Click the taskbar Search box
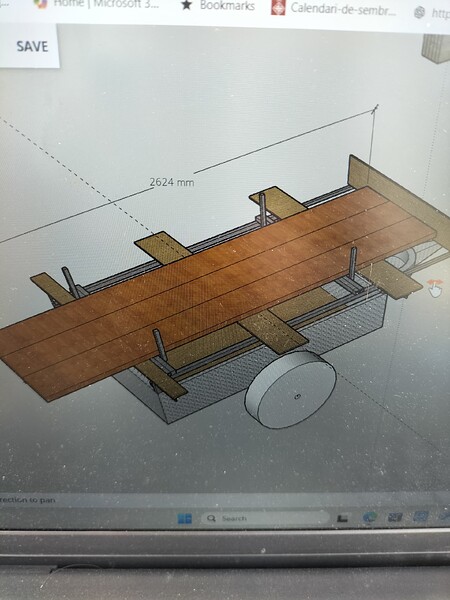 coord(265,518)
